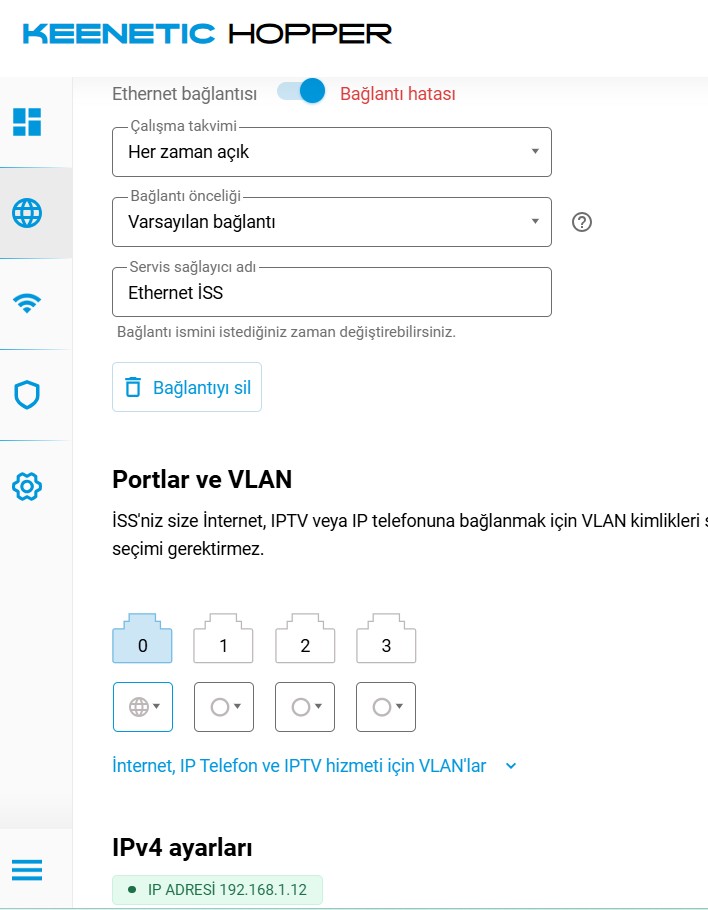Open the Çalışma takvimi dropdown

tap(332, 152)
